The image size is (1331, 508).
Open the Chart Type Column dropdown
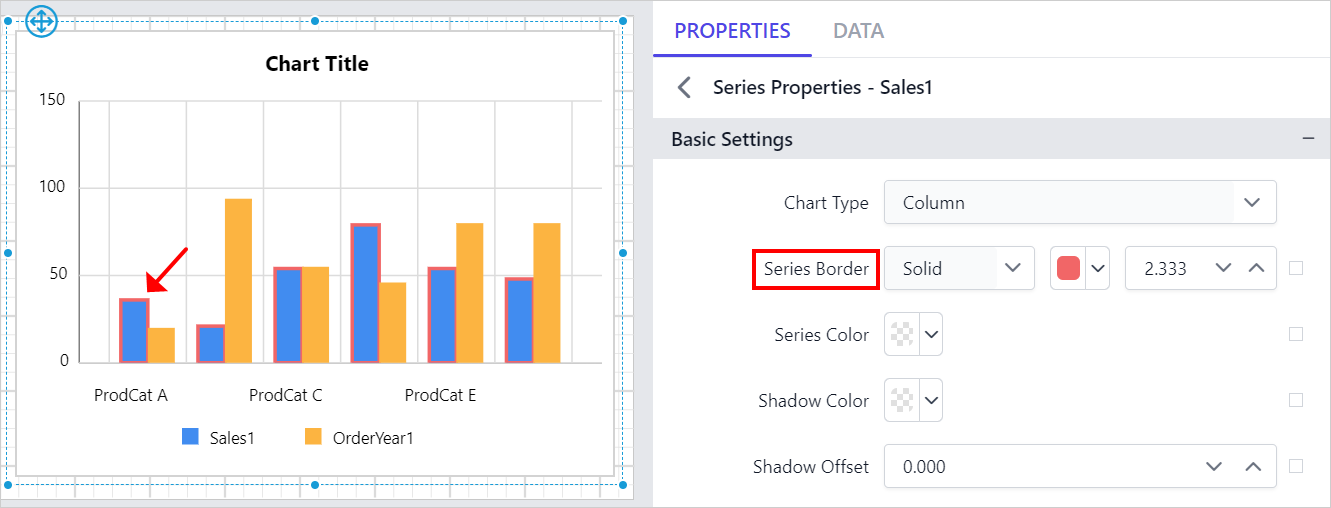click(x=1252, y=202)
